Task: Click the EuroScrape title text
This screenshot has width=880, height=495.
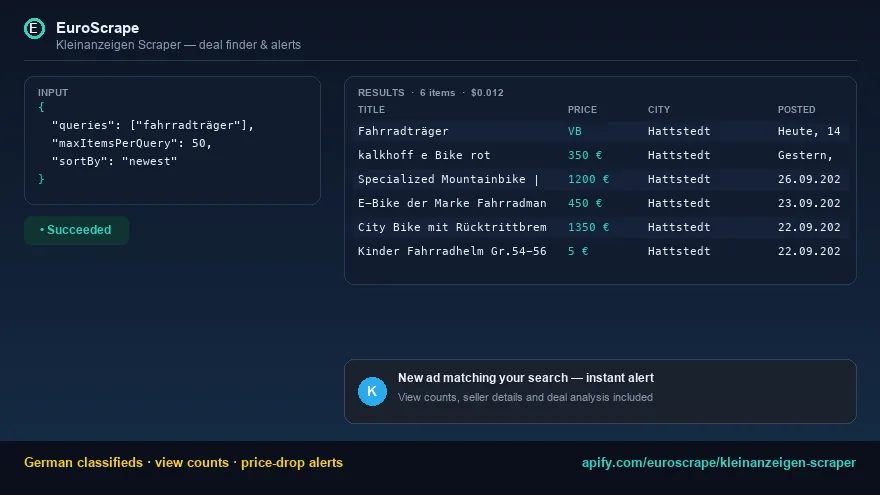Action: [98, 28]
